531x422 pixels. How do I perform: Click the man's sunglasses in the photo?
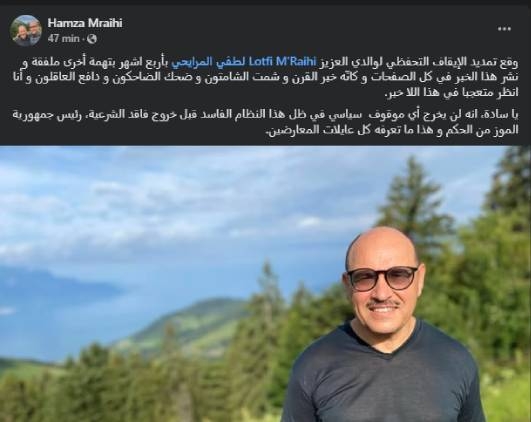[382, 278]
